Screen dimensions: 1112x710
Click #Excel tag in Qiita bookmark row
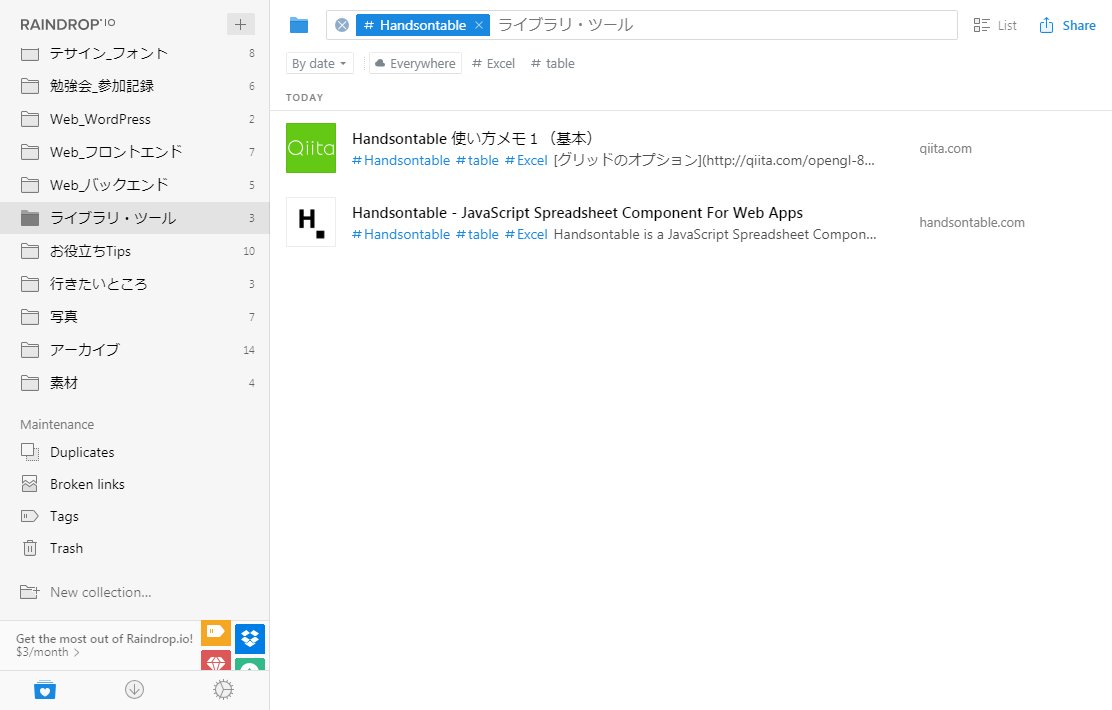click(526, 160)
